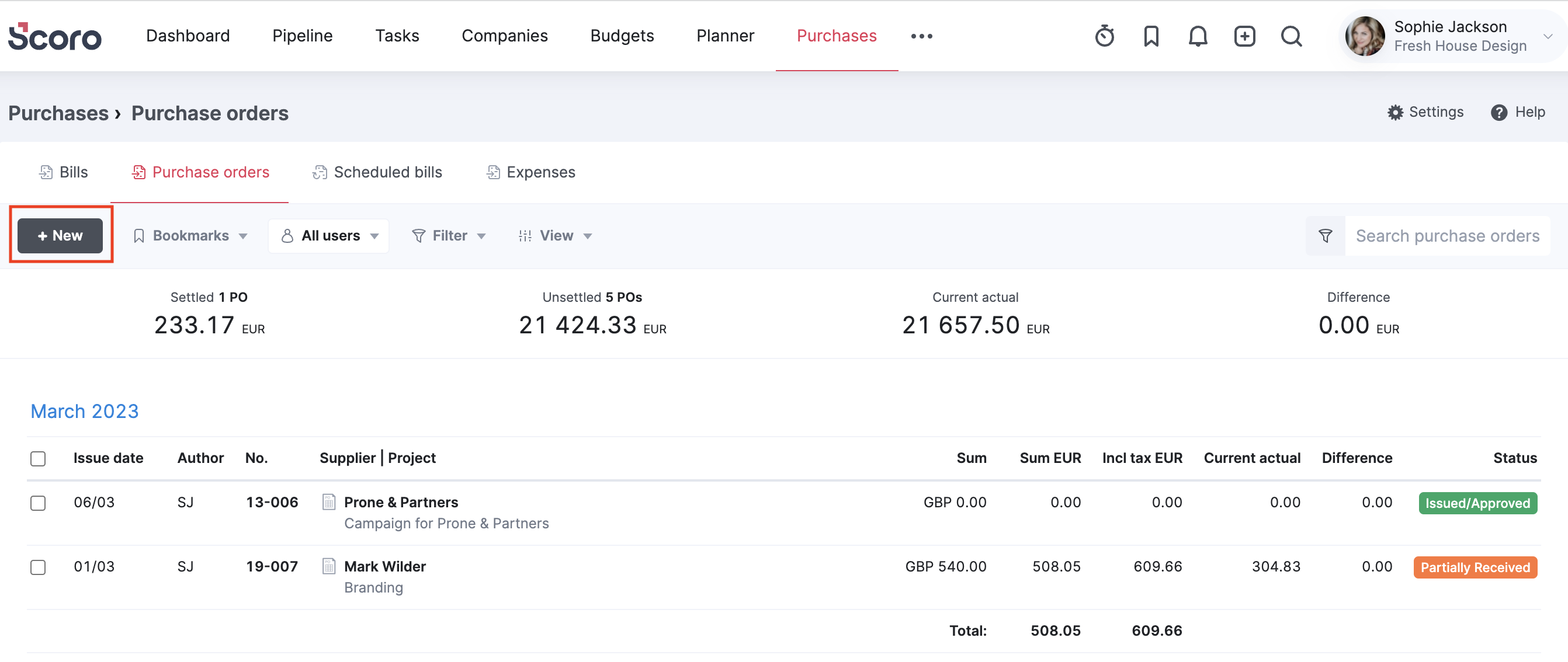Click the quick add plus icon
The height and width of the screenshot is (662, 1568).
point(1244,36)
